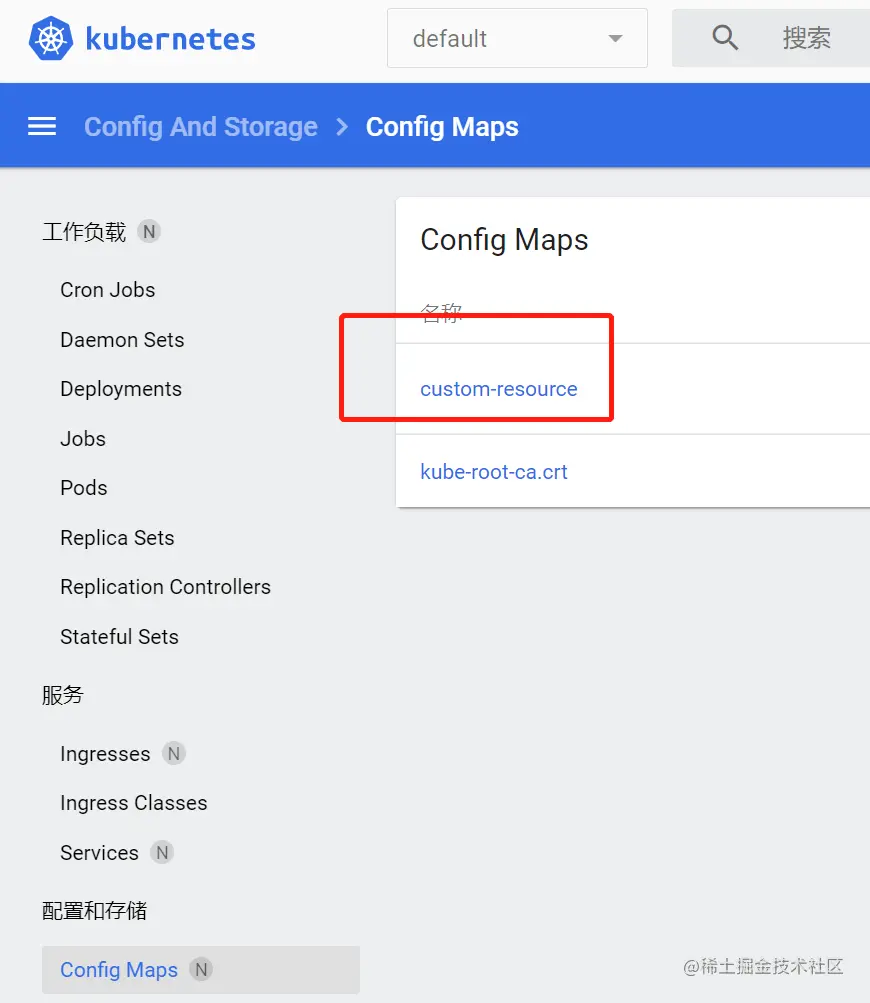Select Config Maps in the sidebar
This screenshot has height=1003, width=870.
(201, 970)
